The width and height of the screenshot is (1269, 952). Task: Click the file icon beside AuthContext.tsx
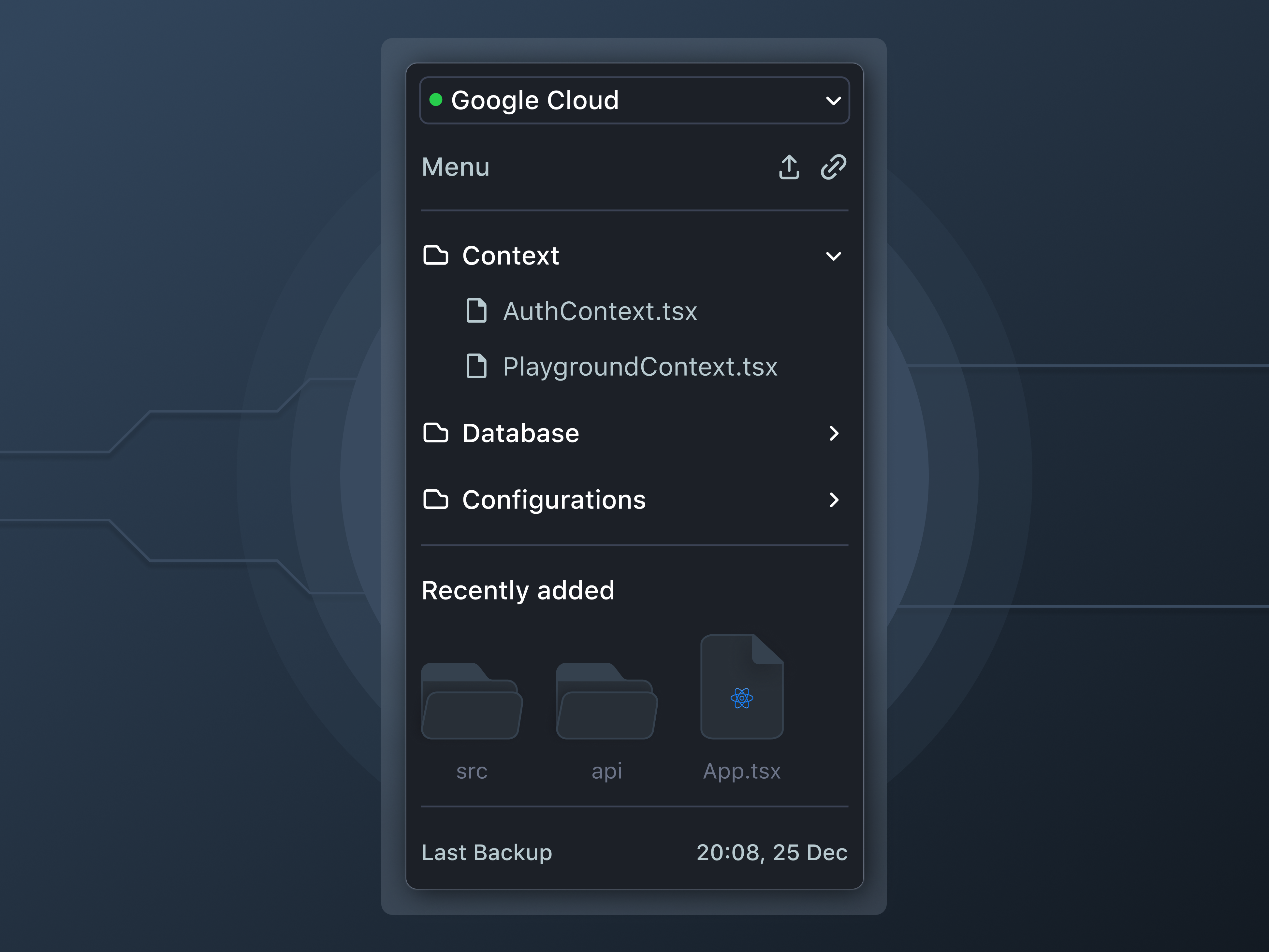(476, 311)
